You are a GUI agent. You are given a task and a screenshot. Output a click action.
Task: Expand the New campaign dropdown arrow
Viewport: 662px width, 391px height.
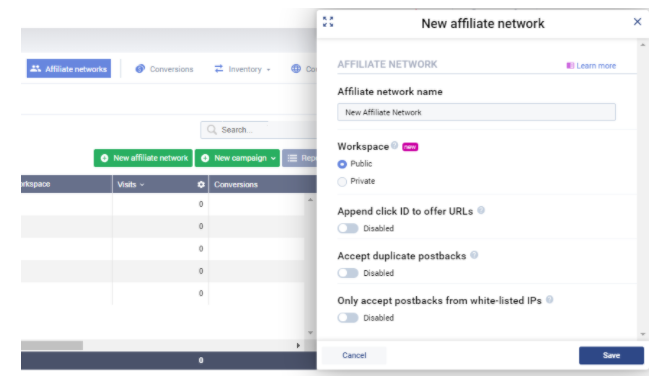click(x=273, y=158)
